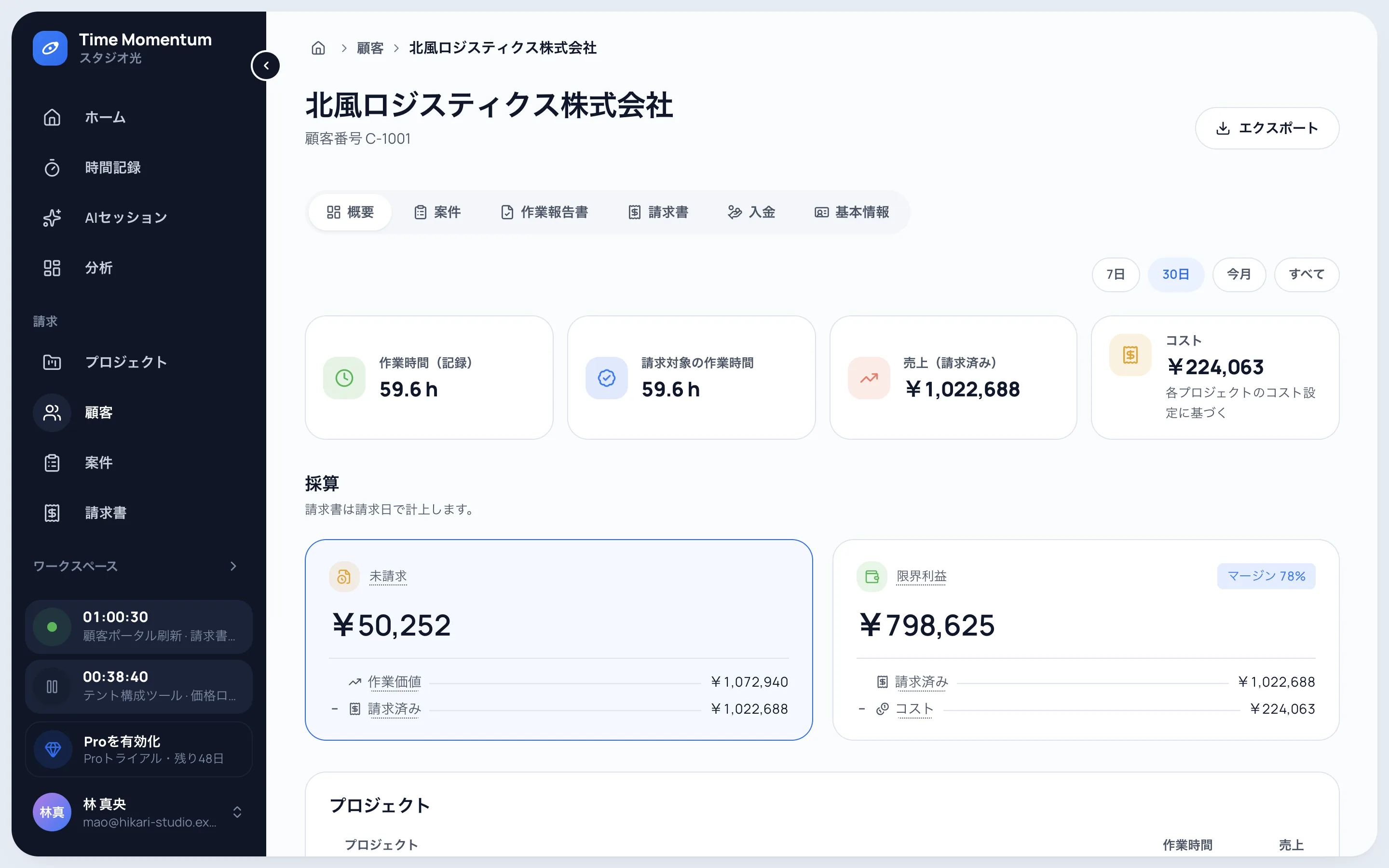Viewport: 1389px width, 868px height.
Task: Open ホーム in the sidebar
Action: pyautogui.click(x=139, y=117)
